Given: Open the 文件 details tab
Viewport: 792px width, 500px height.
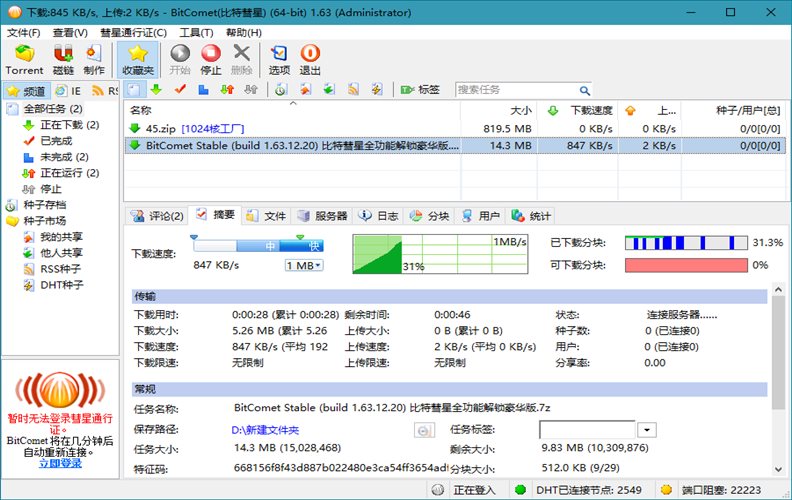Looking at the screenshot, I should click(266, 216).
